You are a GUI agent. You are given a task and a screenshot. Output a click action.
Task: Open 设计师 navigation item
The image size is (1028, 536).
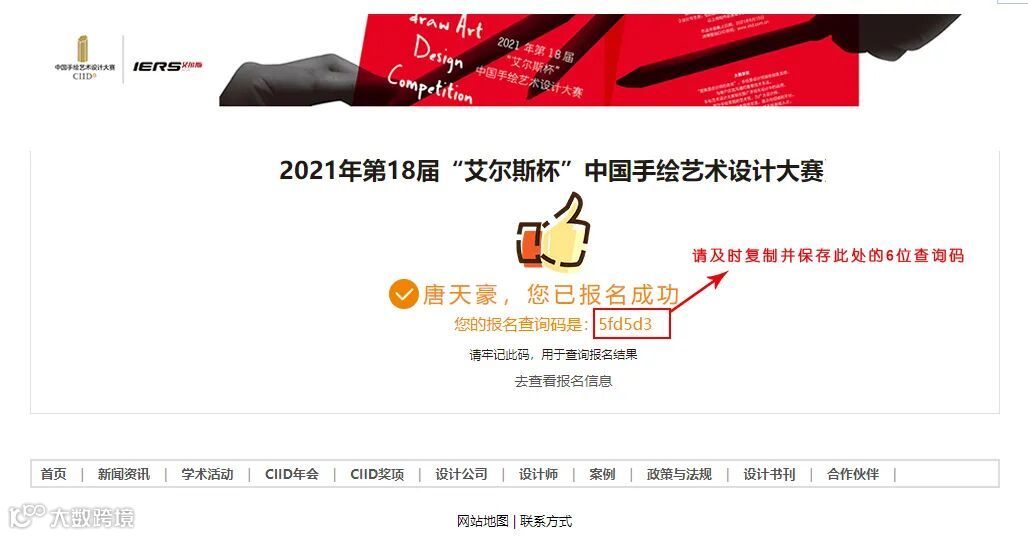pos(538,474)
